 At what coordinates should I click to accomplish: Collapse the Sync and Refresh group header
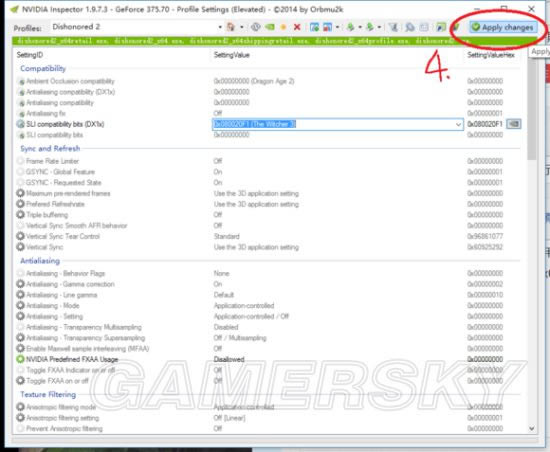click(x=50, y=148)
